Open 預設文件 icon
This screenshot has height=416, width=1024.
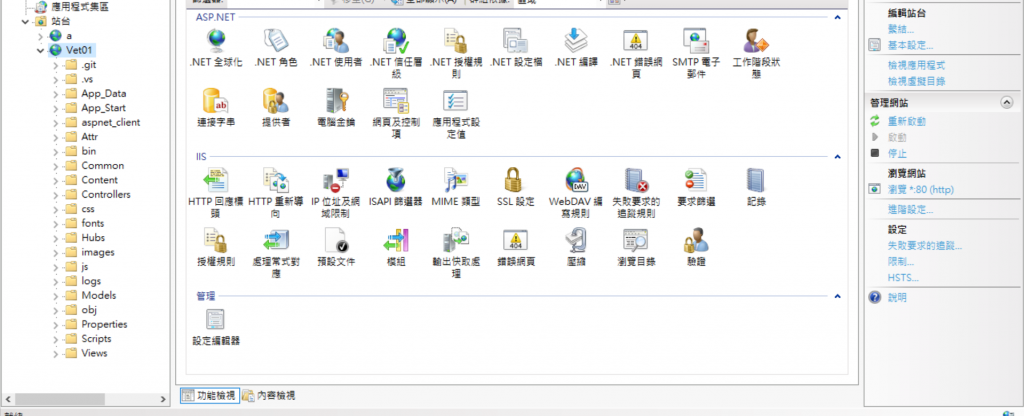pos(336,241)
